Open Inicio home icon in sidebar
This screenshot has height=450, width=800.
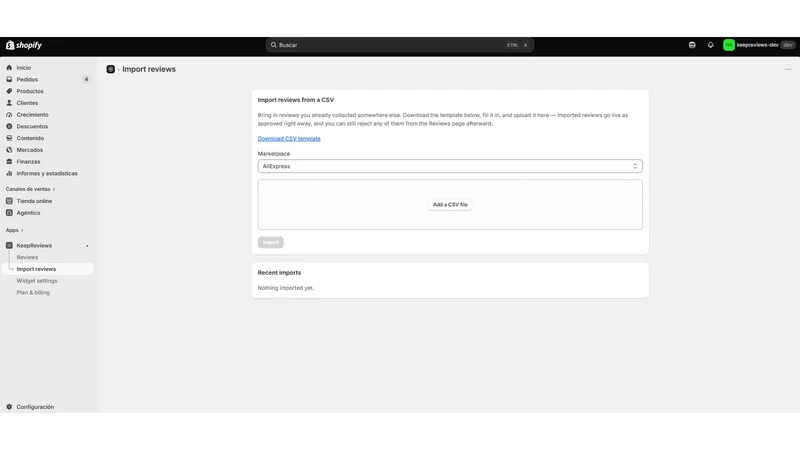(9, 67)
